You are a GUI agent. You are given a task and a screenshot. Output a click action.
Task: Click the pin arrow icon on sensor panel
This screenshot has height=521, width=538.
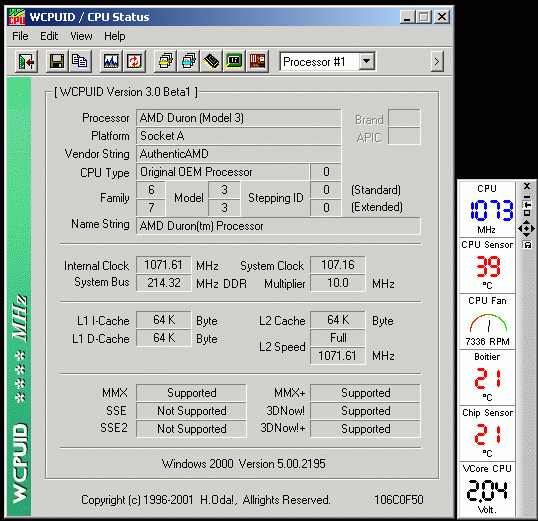527,205
